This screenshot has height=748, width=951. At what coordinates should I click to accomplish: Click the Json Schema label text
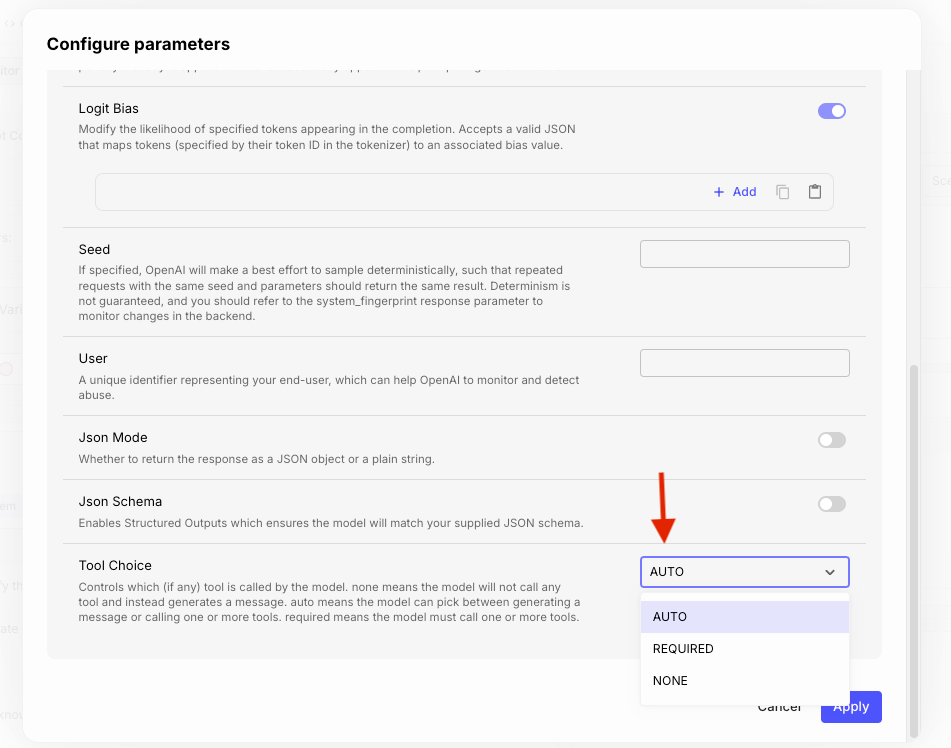tap(120, 502)
